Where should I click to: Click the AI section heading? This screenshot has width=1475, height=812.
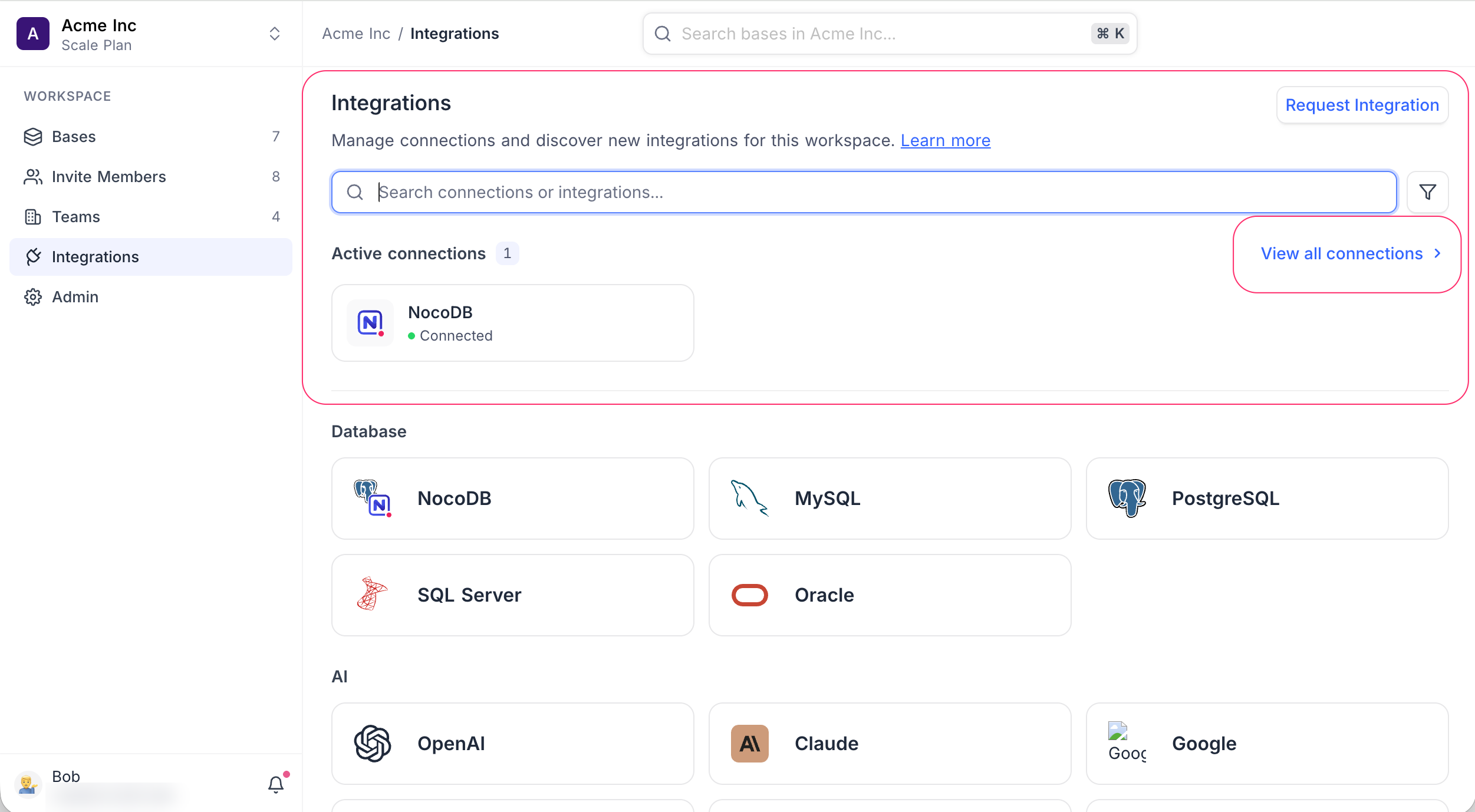(340, 676)
